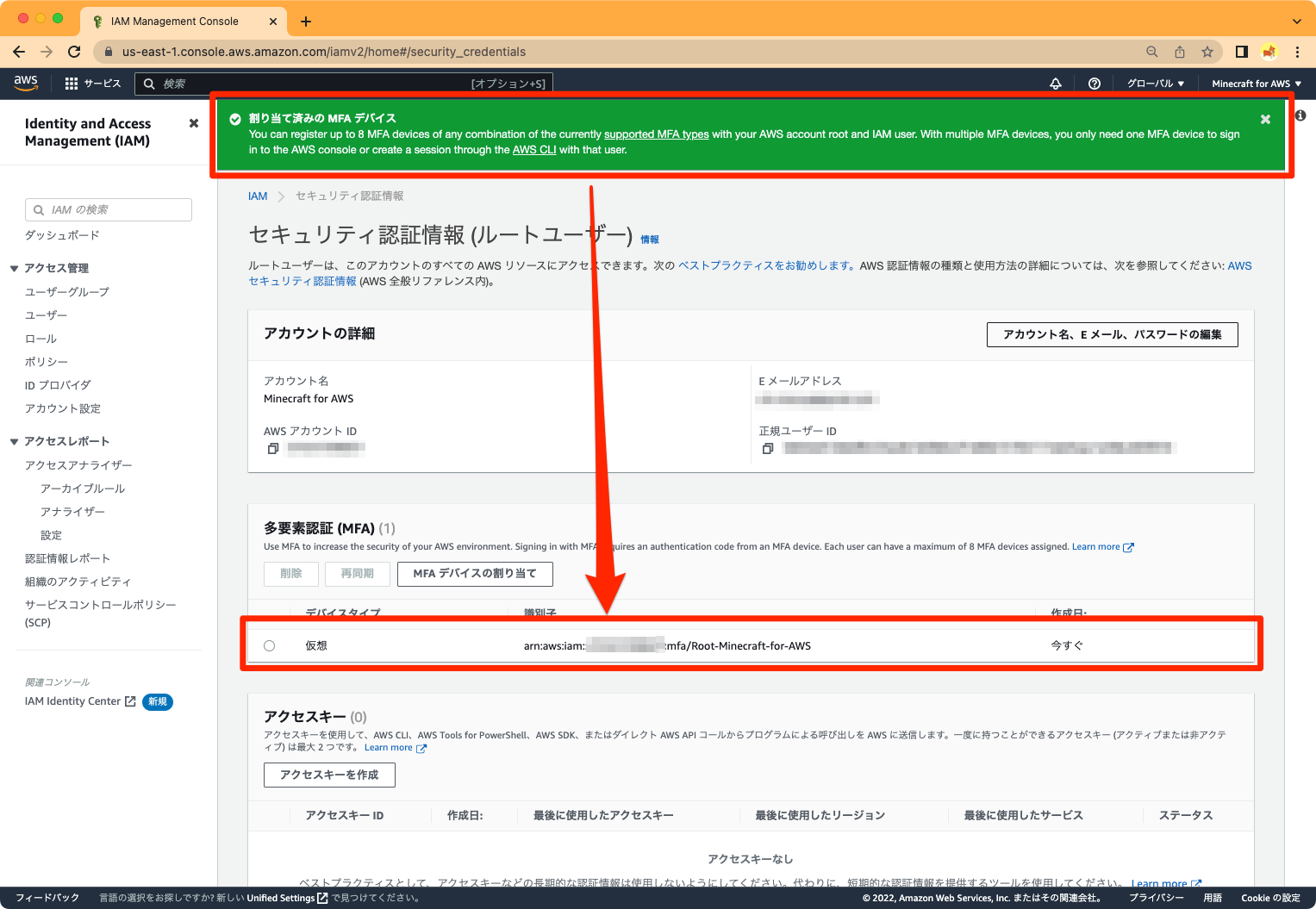This screenshot has width=1316, height=909.
Task: Click the アカウント名、Eメール、パスワードの編集 button
Action: (x=1112, y=334)
